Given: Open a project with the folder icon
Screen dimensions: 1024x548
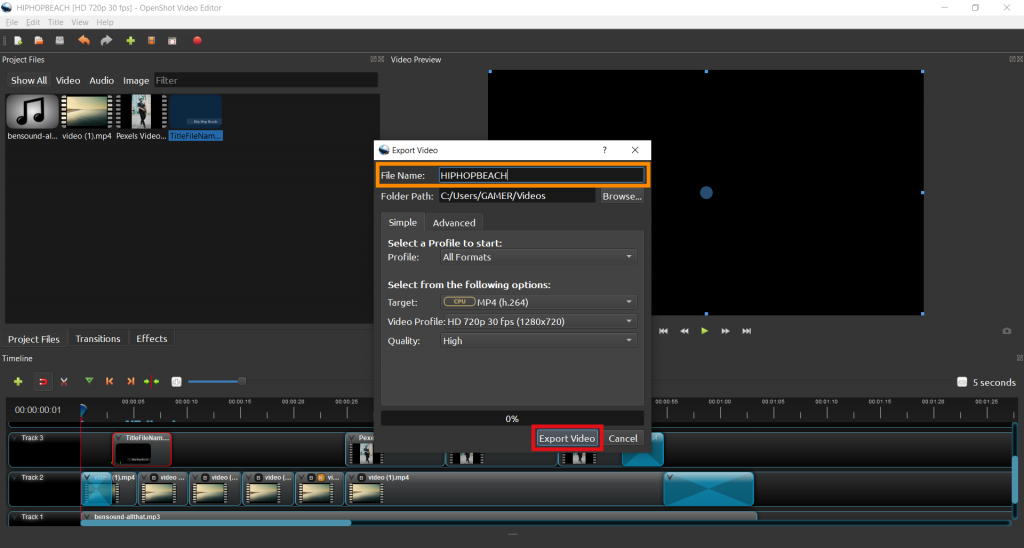Looking at the screenshot, I should tap(39, 40).
